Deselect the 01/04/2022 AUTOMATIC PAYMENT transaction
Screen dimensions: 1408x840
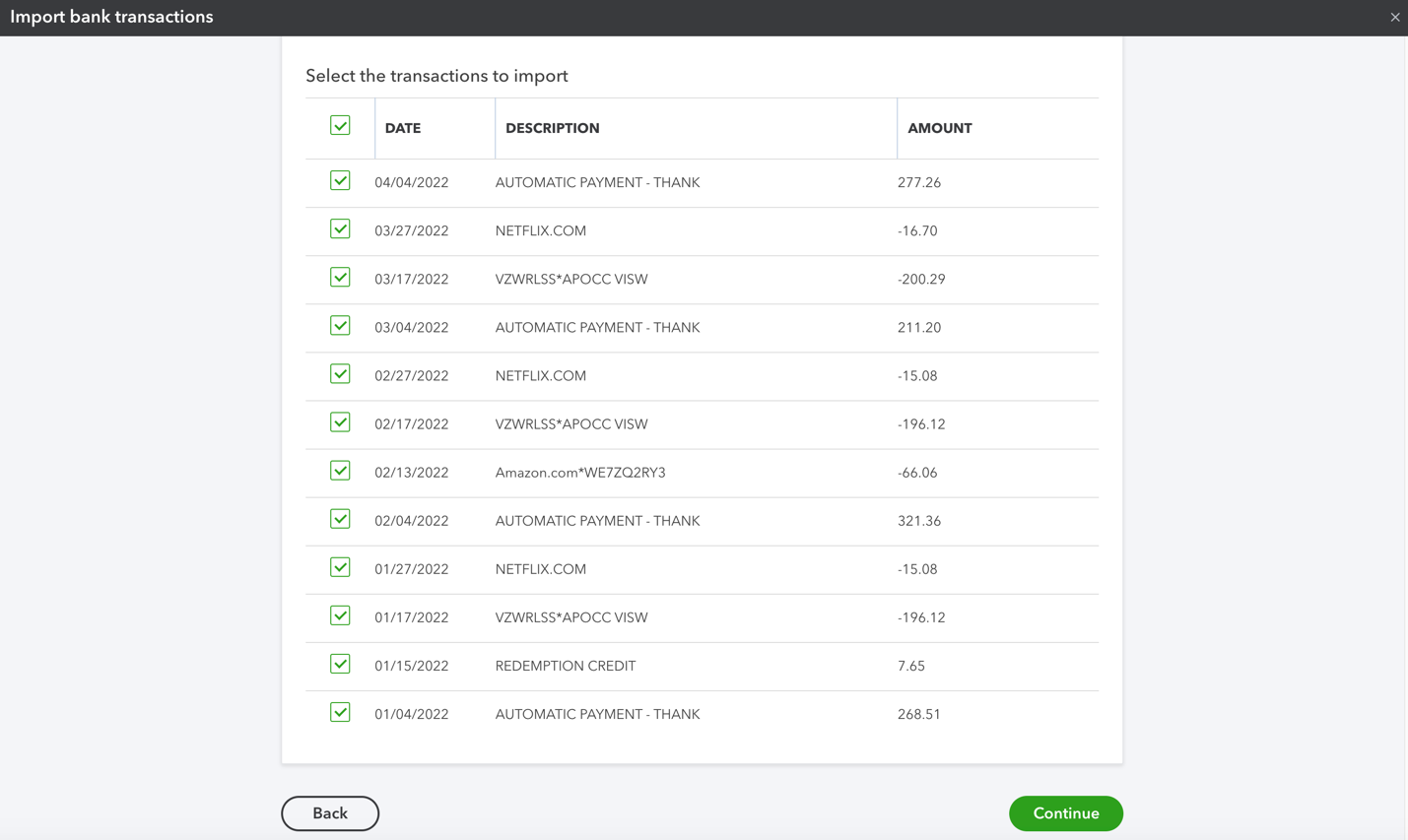340,711
